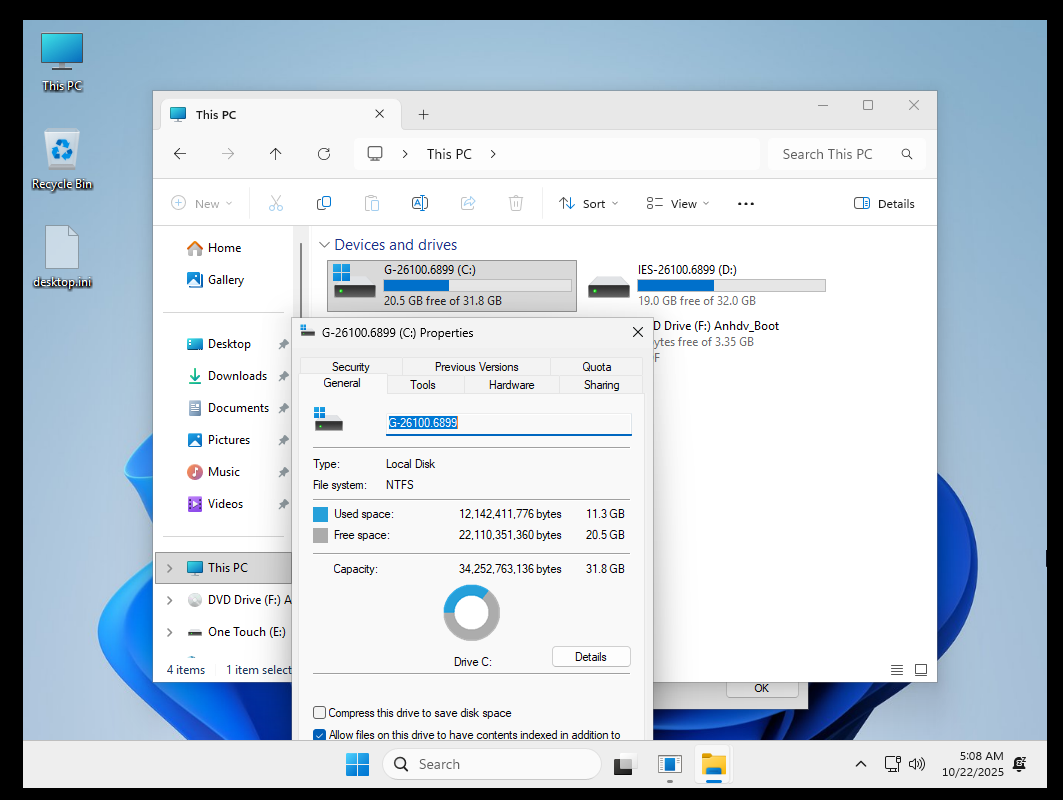
Task: Click the Used space blue swatch
Action: (321, 514)
